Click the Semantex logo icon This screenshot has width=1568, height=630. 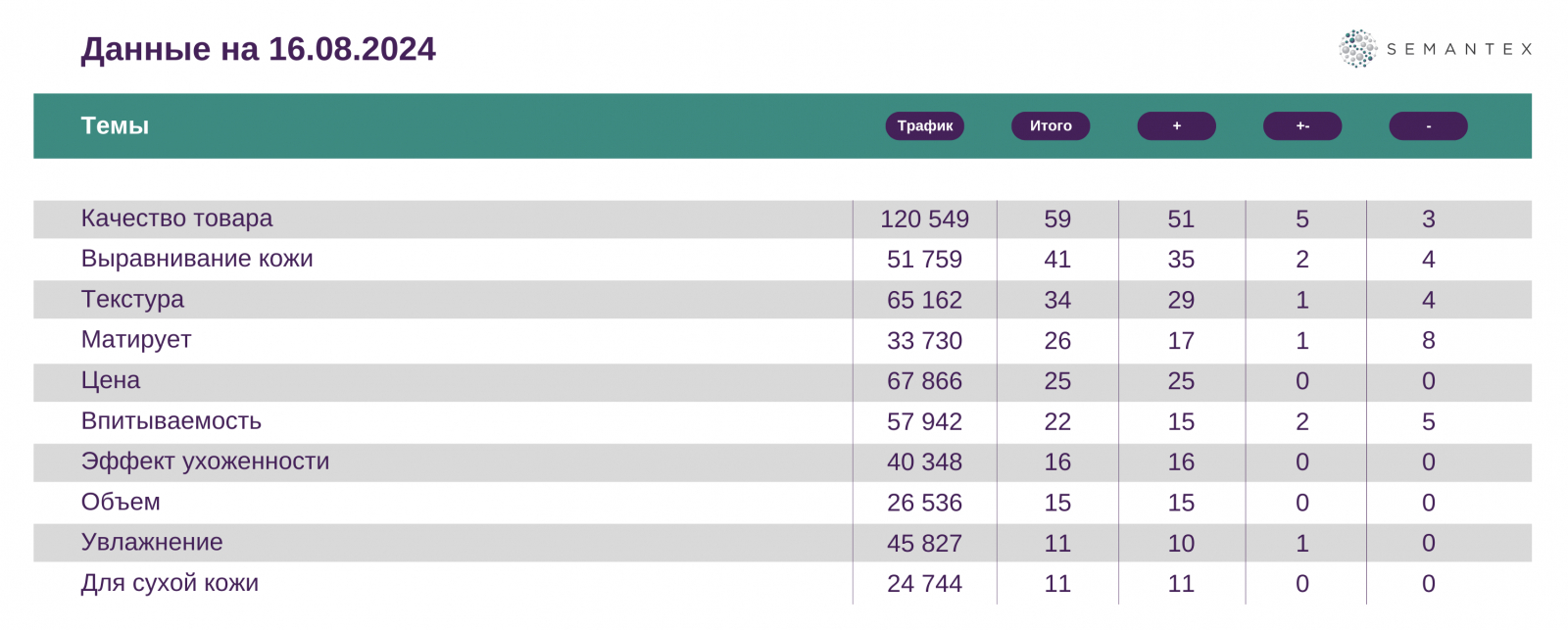click(x=1357, y=48)
